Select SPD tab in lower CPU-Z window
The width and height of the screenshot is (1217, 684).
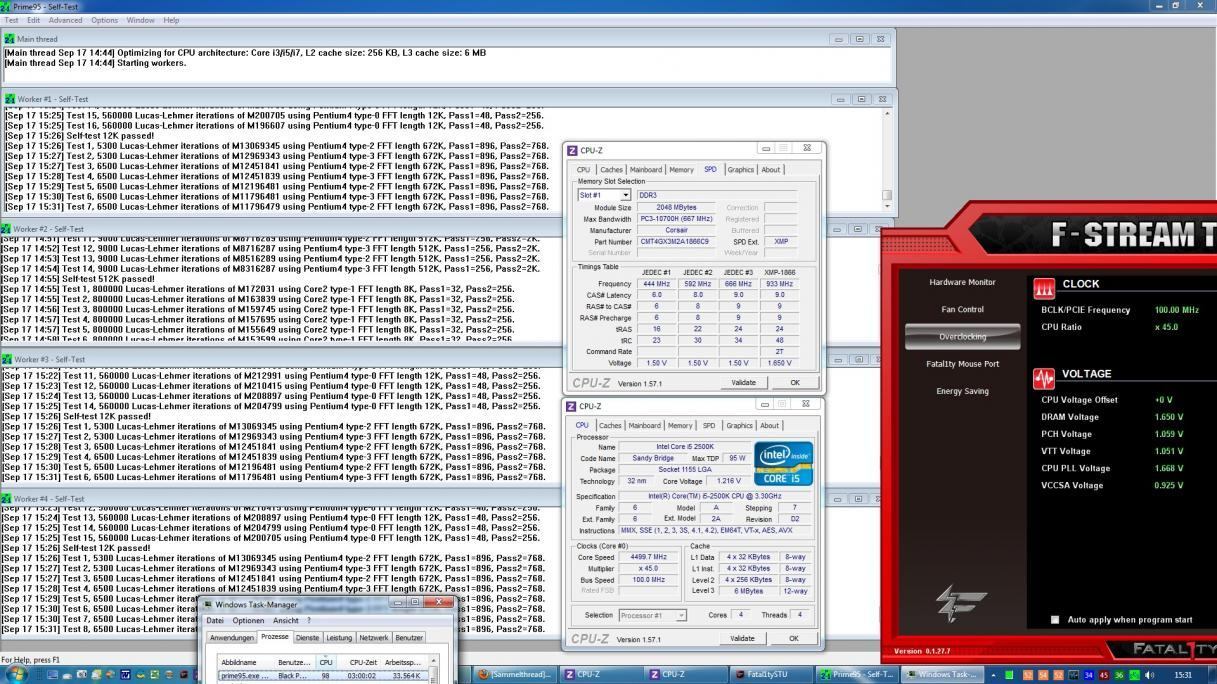click(709, 426)
